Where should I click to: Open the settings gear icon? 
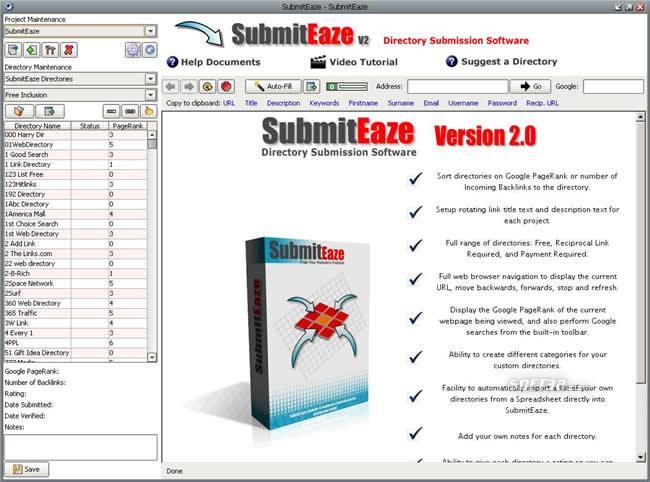(x=133, y=50)
